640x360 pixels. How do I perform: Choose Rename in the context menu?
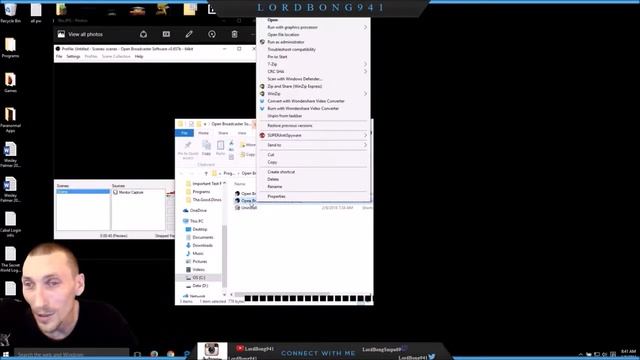pyautogui.click(x=313, y=187)
